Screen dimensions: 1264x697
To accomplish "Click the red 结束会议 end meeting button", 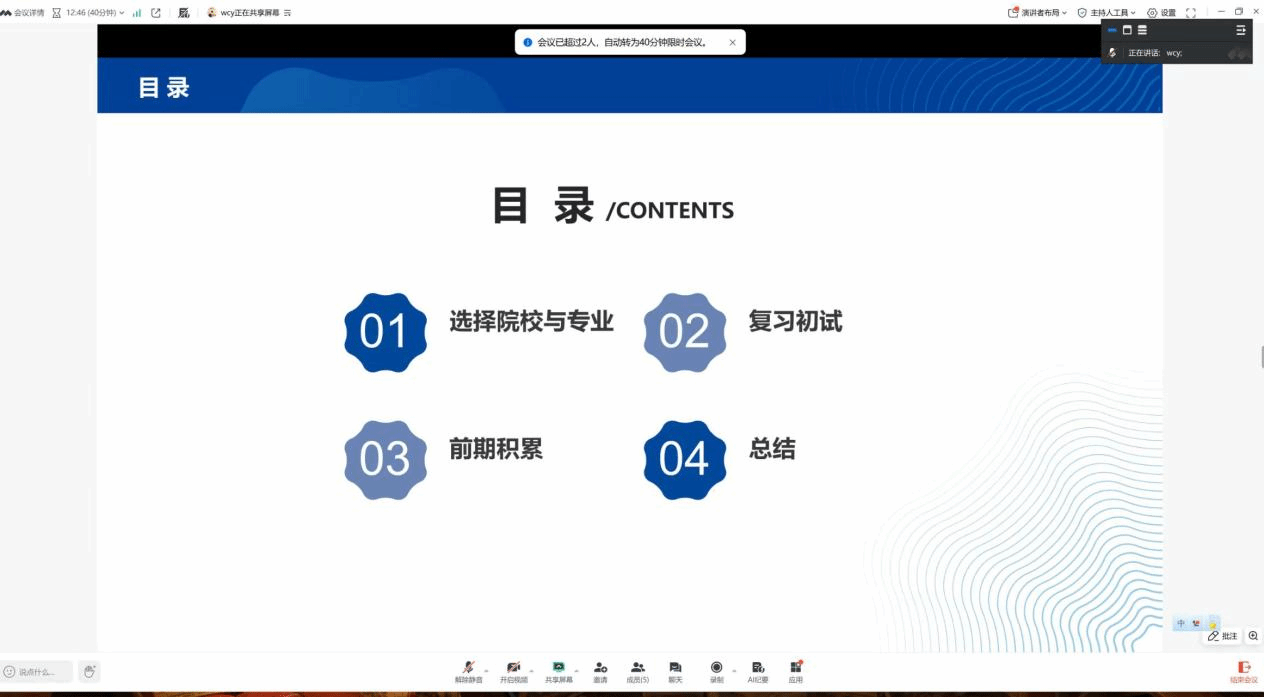I will (1244, 671).
